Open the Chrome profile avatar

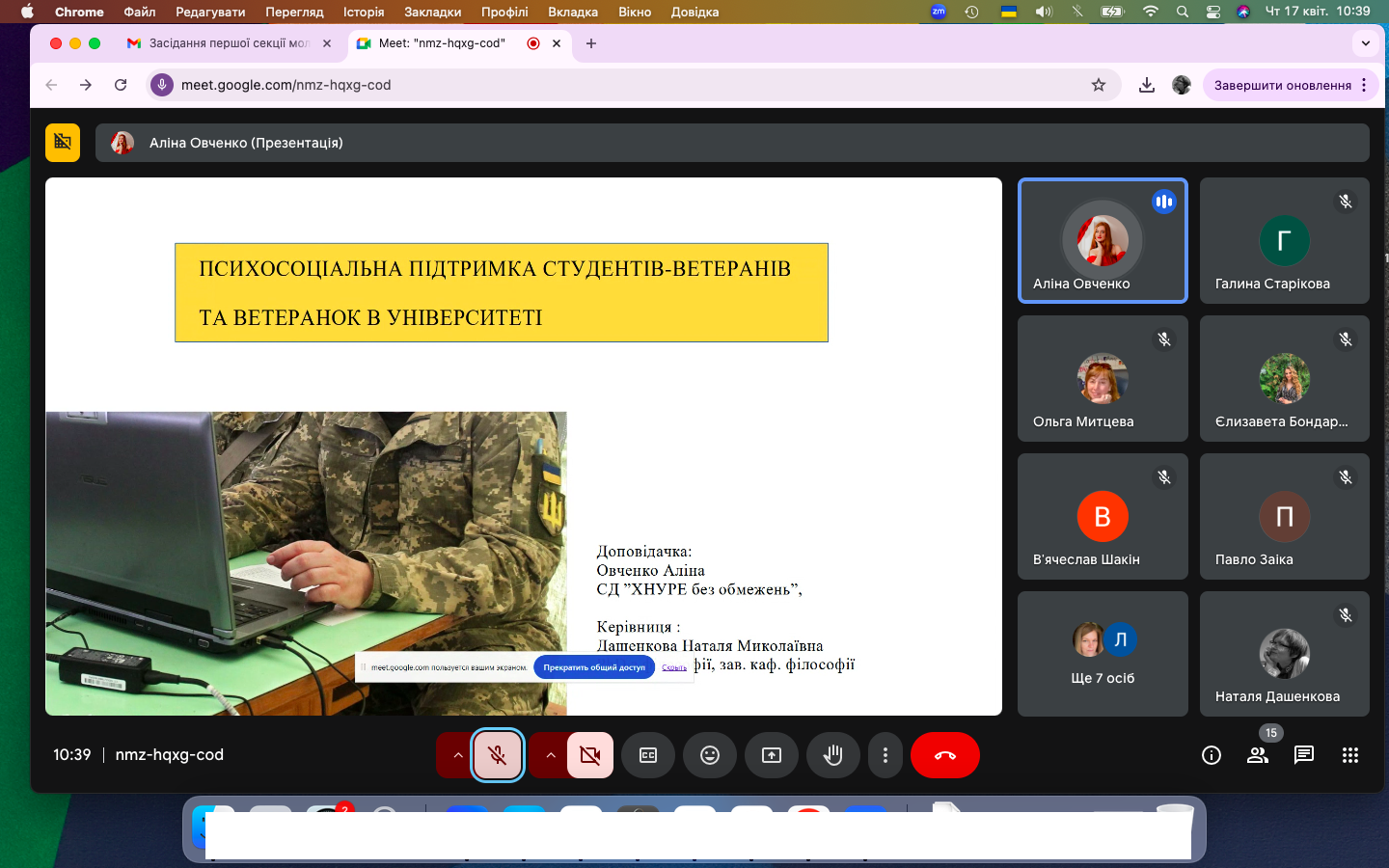1182,85
